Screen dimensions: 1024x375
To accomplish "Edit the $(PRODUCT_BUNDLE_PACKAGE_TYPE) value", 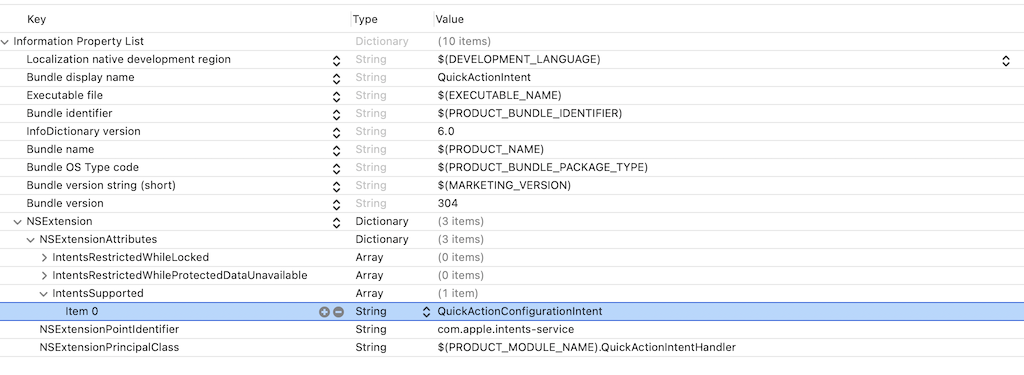I will click(543, 167).
